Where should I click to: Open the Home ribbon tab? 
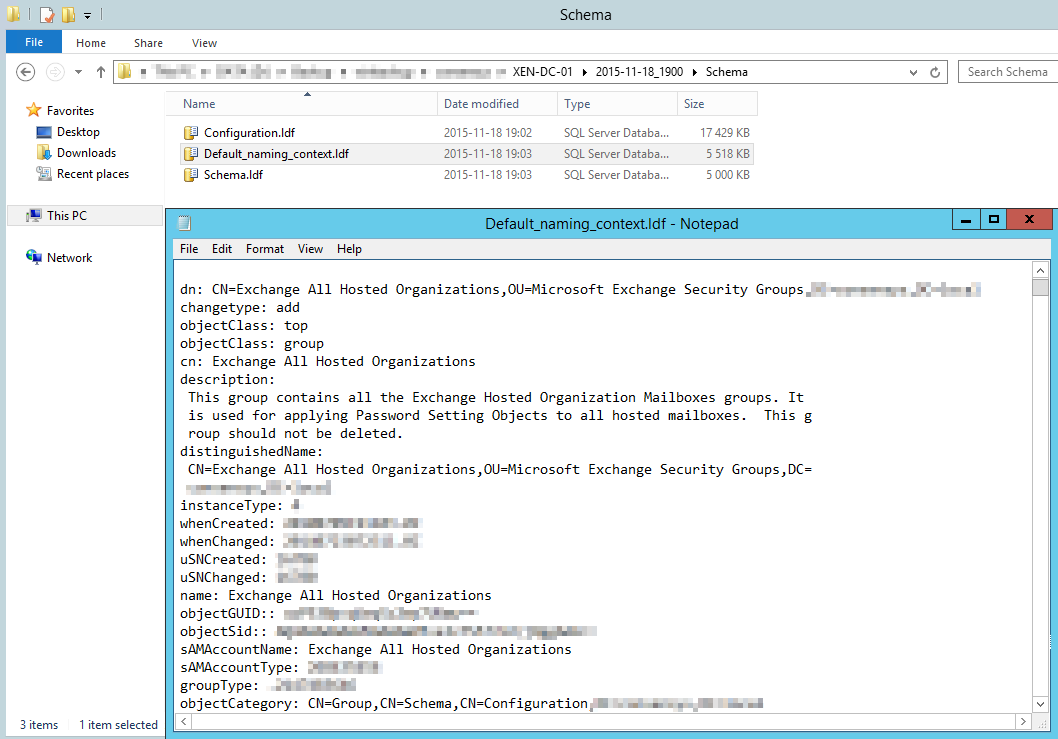click(x=90, y=43)
